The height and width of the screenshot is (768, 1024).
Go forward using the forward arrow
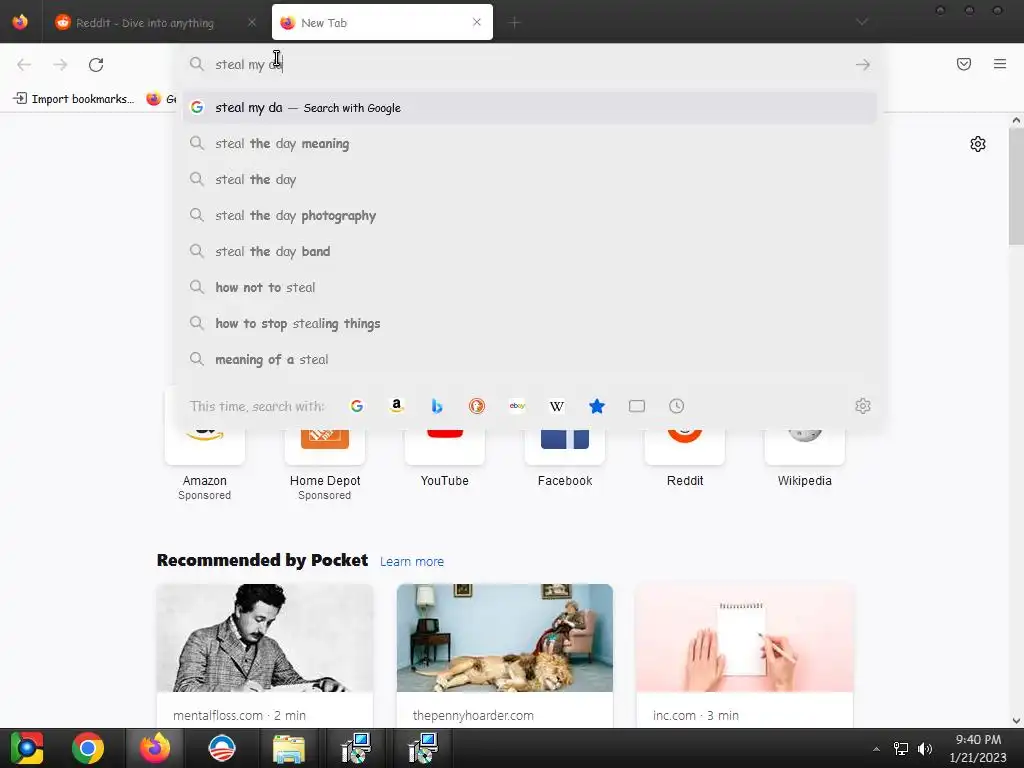click(x=60, y=65)
